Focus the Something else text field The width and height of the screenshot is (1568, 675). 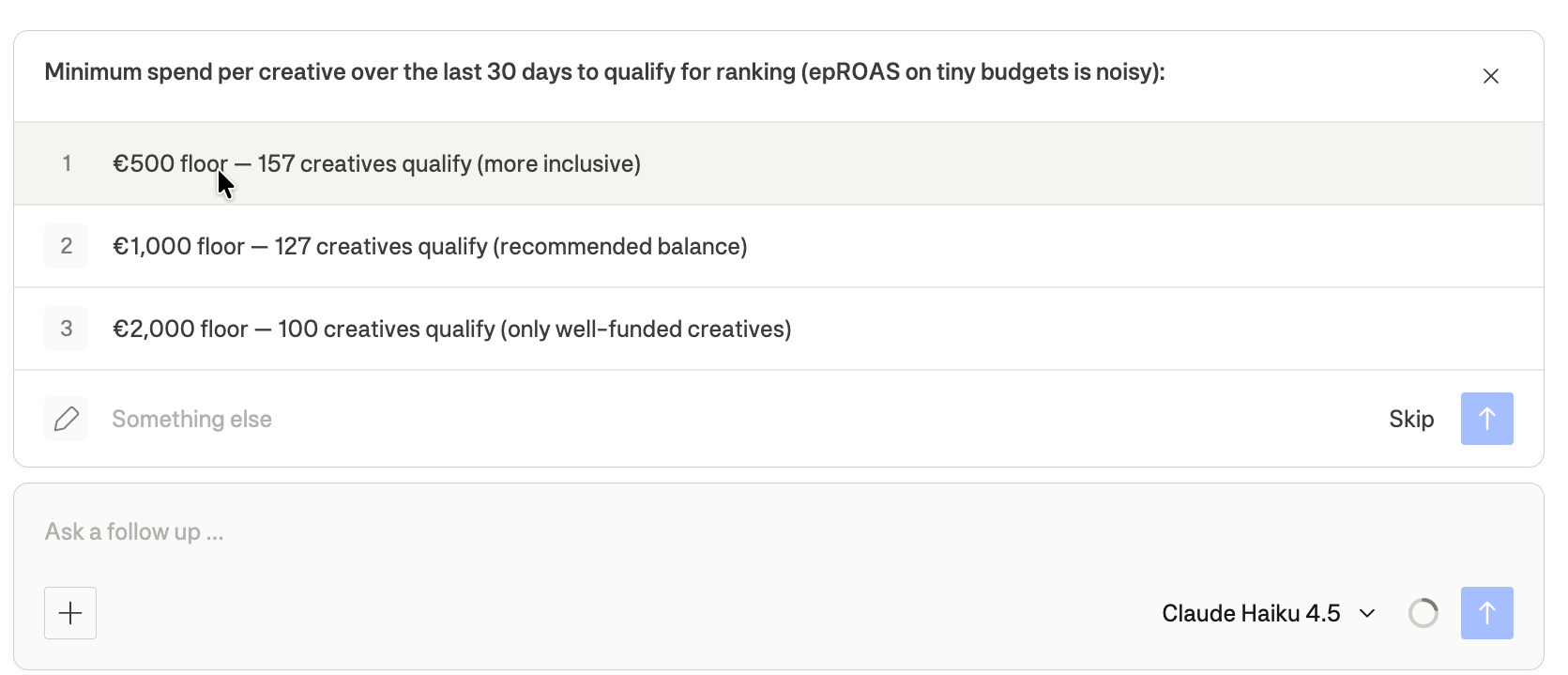pyautogui.click(x=732, y=419)
